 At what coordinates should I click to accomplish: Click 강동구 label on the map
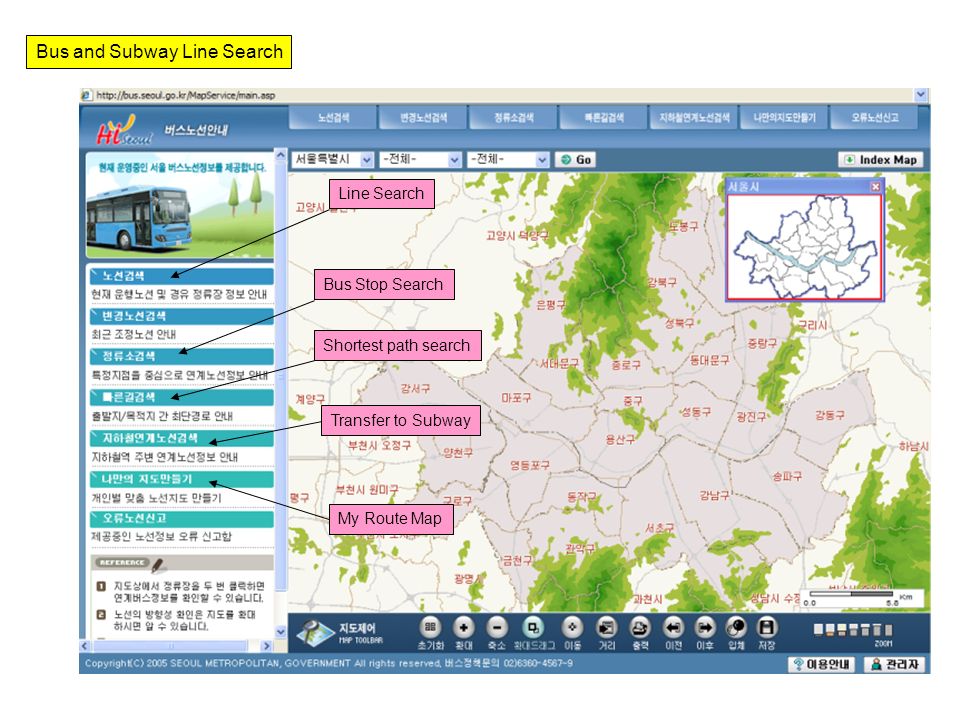(x=830, y=415)
